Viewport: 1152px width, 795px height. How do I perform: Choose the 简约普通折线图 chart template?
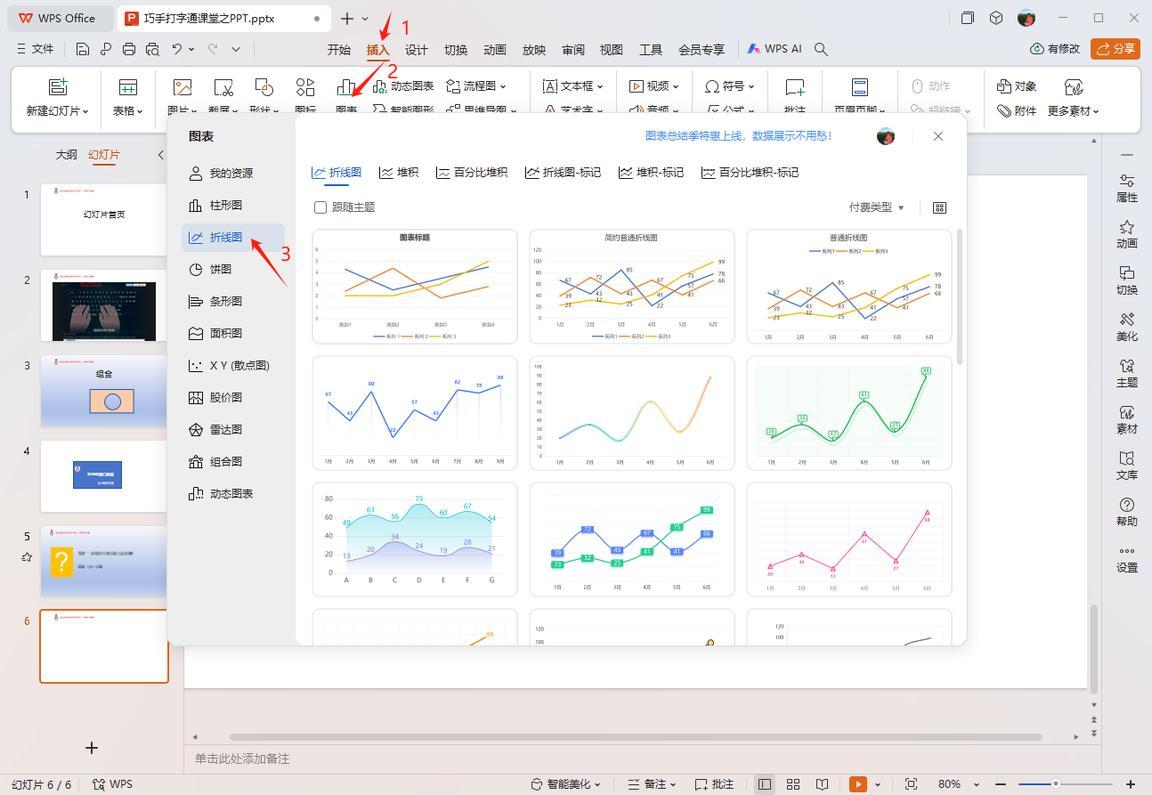click(632, 287)
